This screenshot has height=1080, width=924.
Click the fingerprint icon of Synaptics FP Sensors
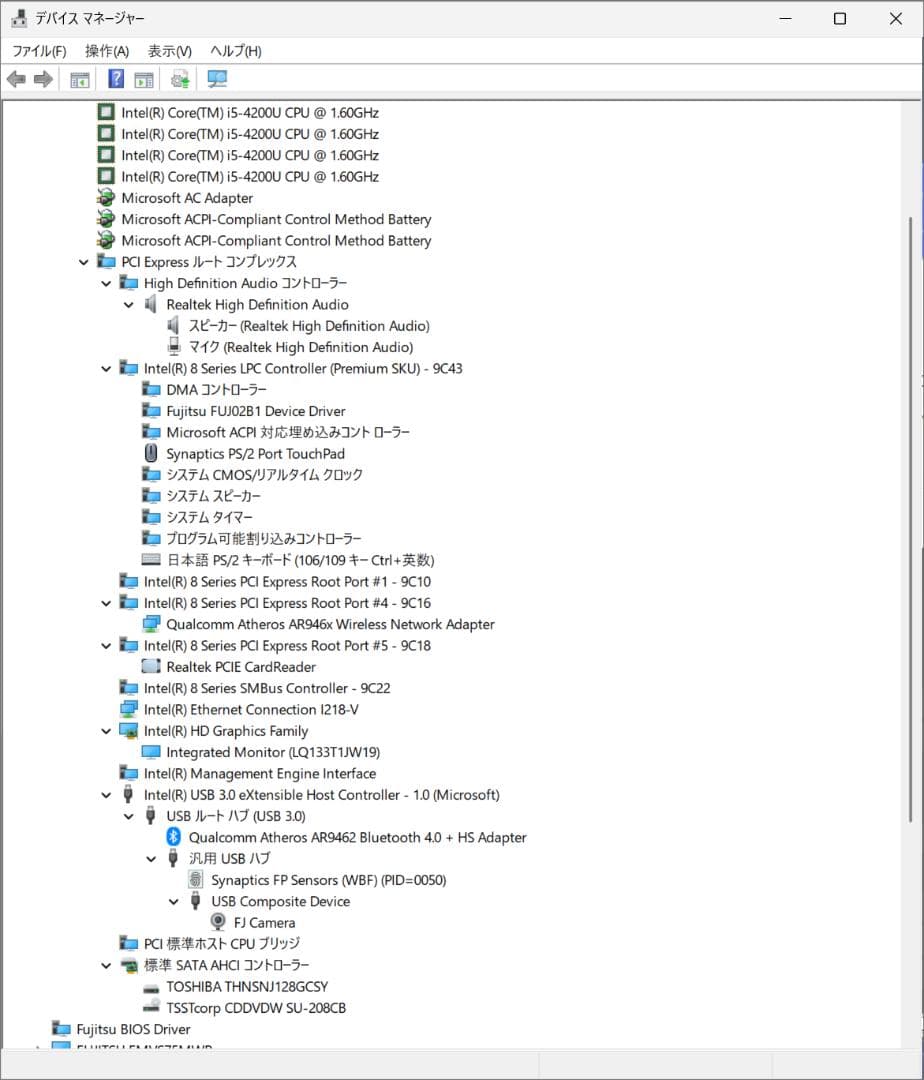196,880
